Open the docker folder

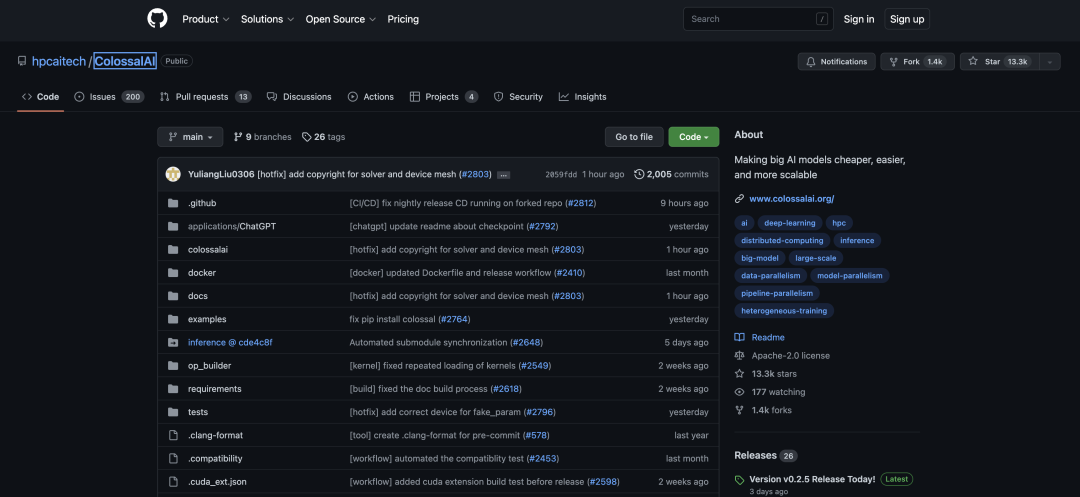click(202, 273)
